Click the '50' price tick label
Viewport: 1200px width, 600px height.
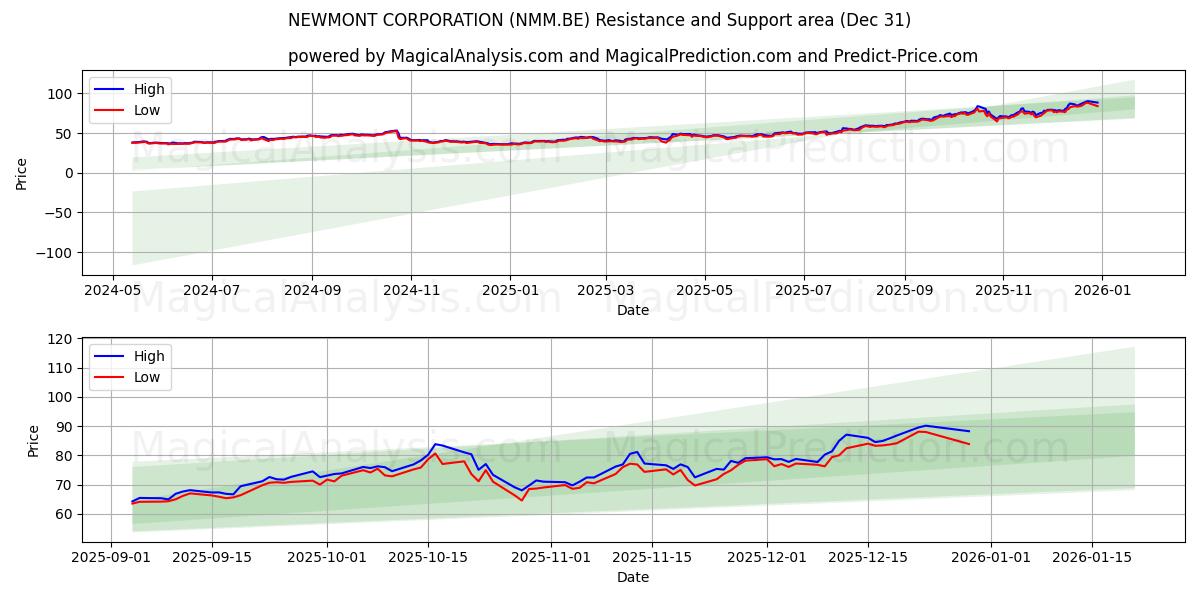[66, 133]
